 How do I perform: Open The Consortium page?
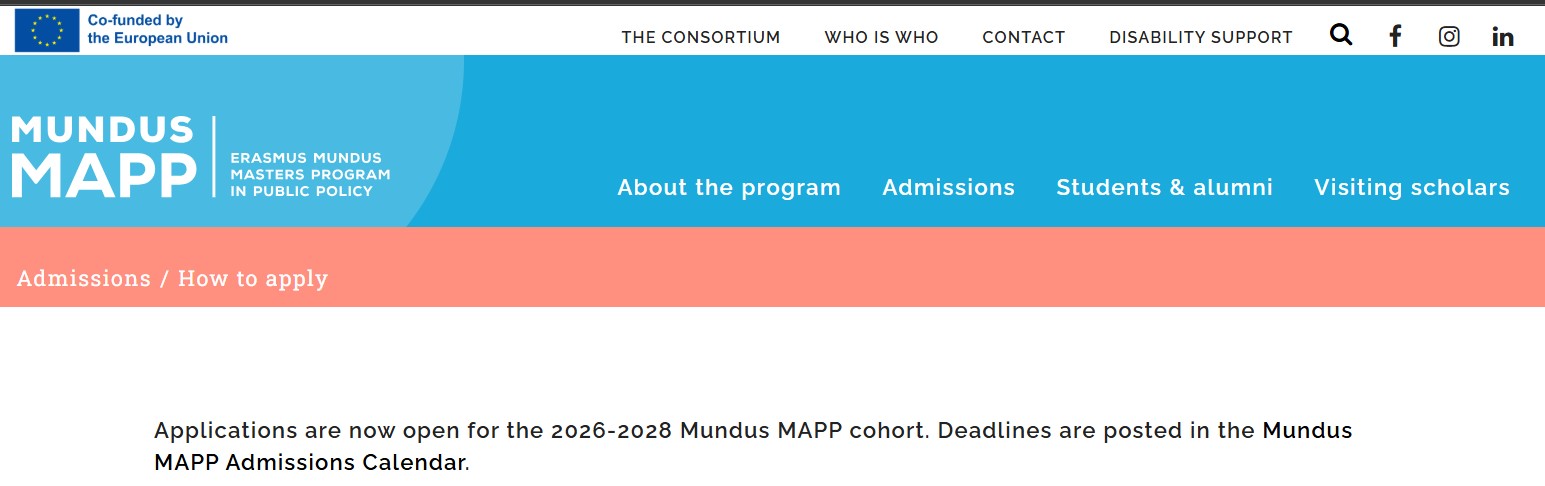tap(700, 37)
